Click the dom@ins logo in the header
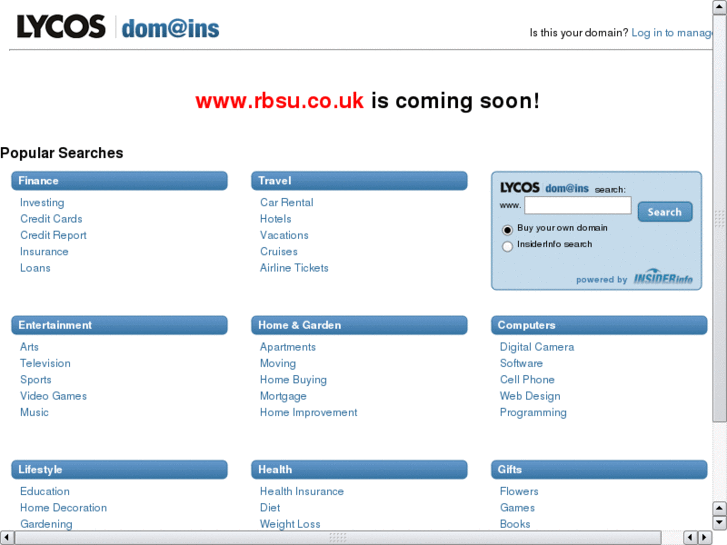727x545 pixels. click(x=170, y=28)
